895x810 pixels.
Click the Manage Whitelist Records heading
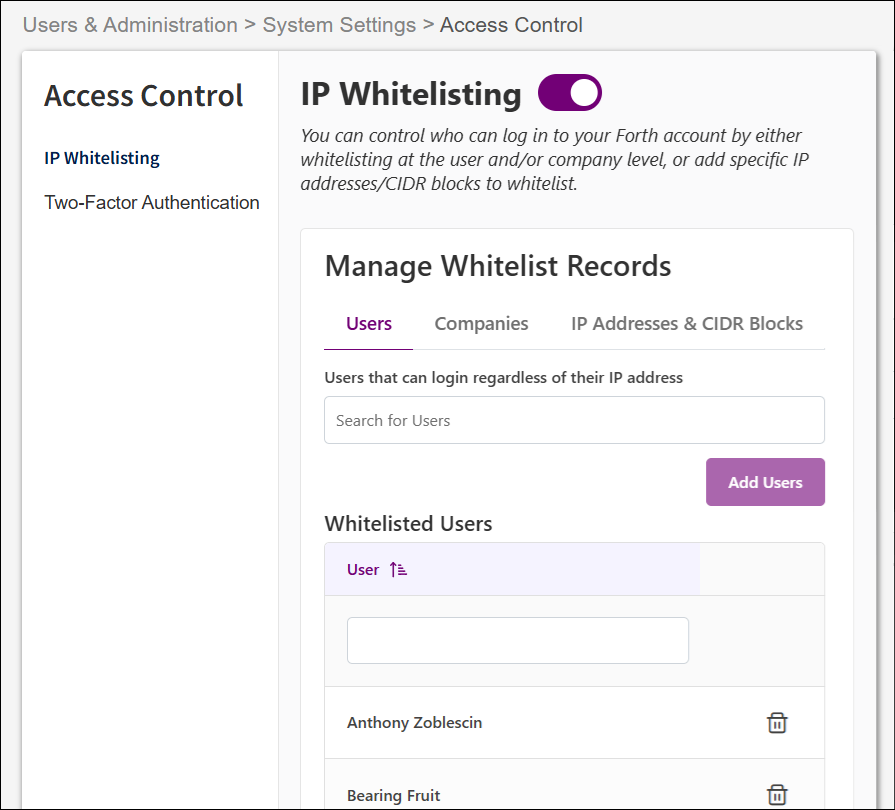tap(498, 266)
